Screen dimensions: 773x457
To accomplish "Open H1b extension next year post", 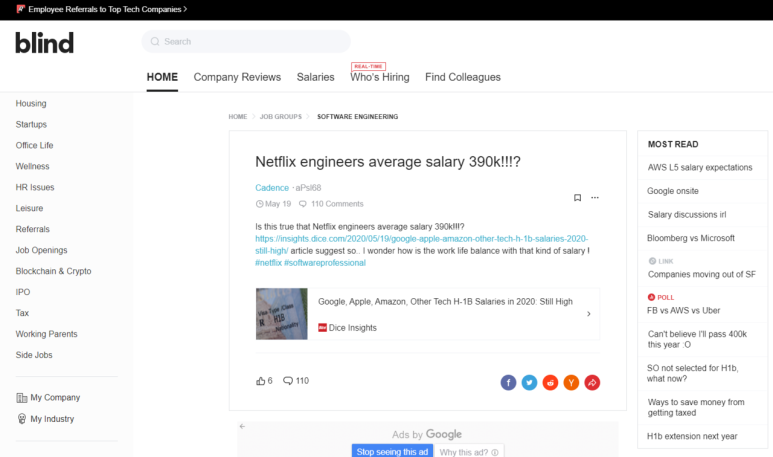I will pyautogui.click(x=692, y=436).
